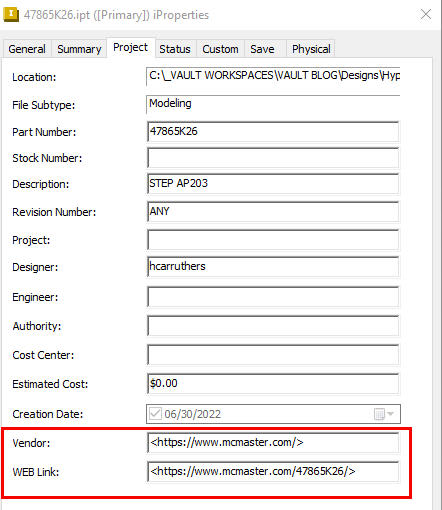Click the Cost Center: label
The image size is (442, 510).
pyautogui.click(x=43, y=355)
